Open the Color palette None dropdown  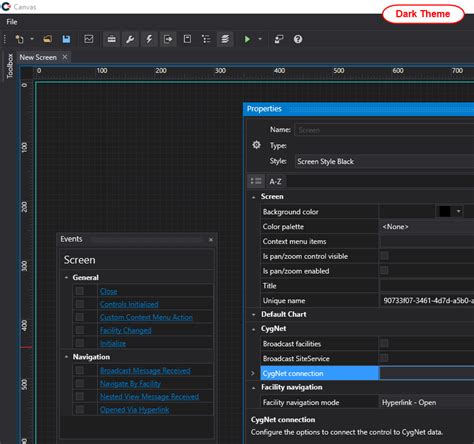[427, 227]
